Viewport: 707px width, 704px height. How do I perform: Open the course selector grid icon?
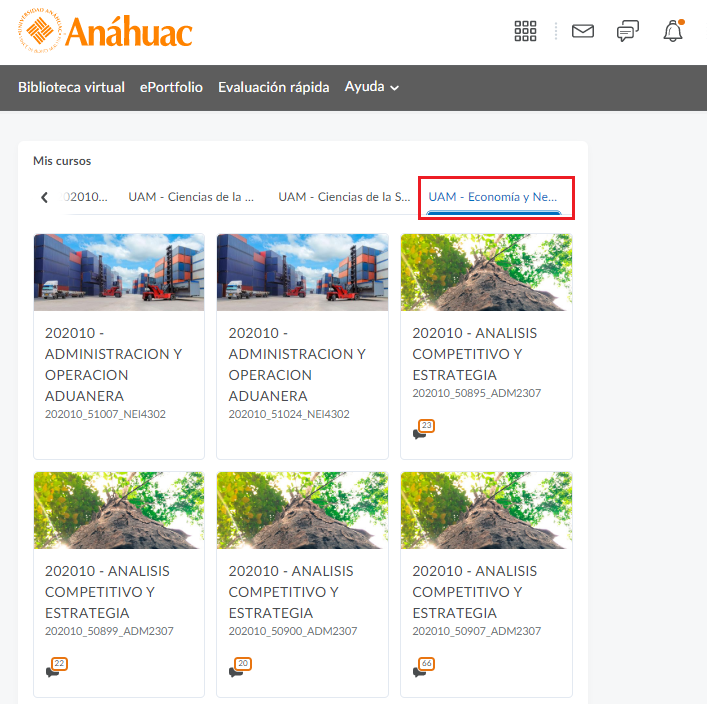(525, 31)
